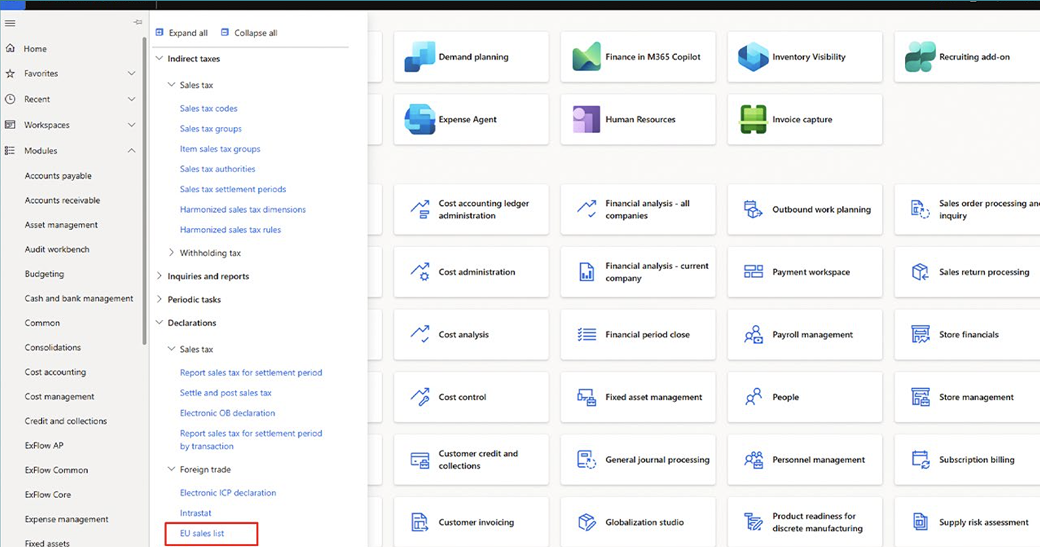
Task: Click the navigation pane vertical scrollbar
Action: 145,191
